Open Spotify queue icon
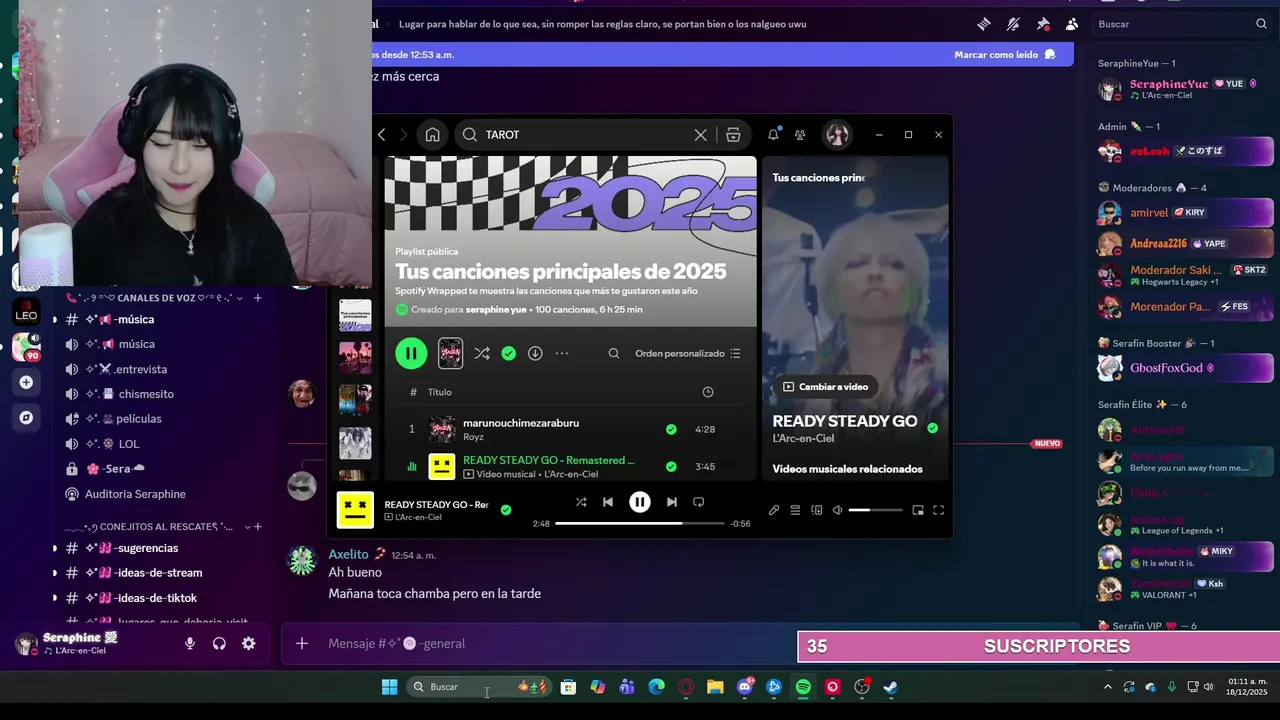Viewport: 1280px width, 720px height. tap(795, 510)
